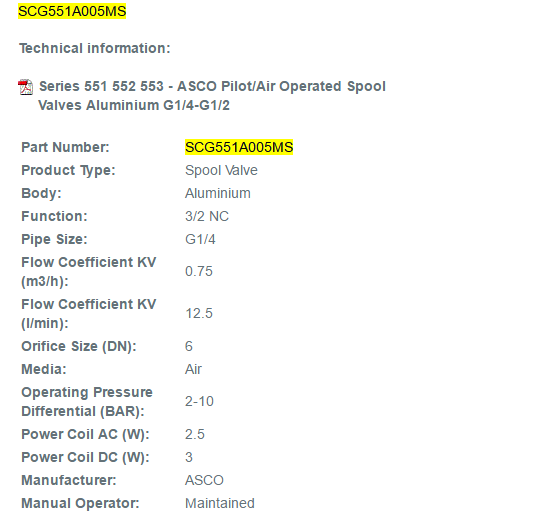
Task: Click the Maintained manual operator value
Action: click(220, 503)
